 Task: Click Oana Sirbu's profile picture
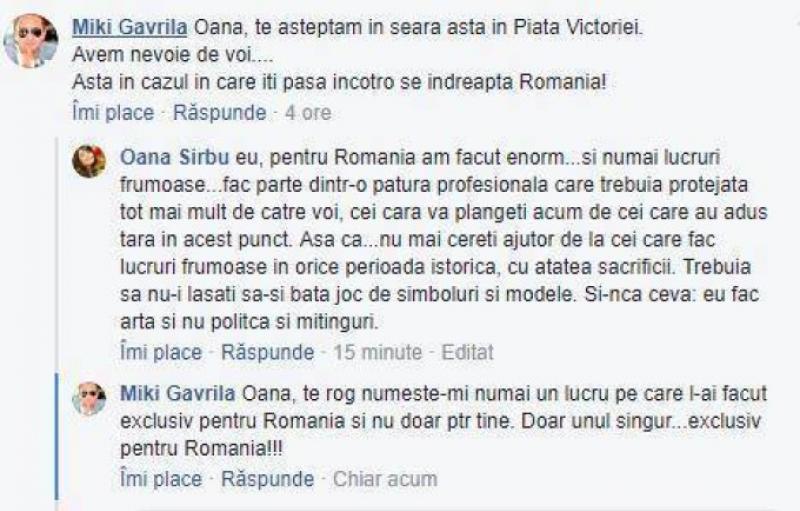89,161
